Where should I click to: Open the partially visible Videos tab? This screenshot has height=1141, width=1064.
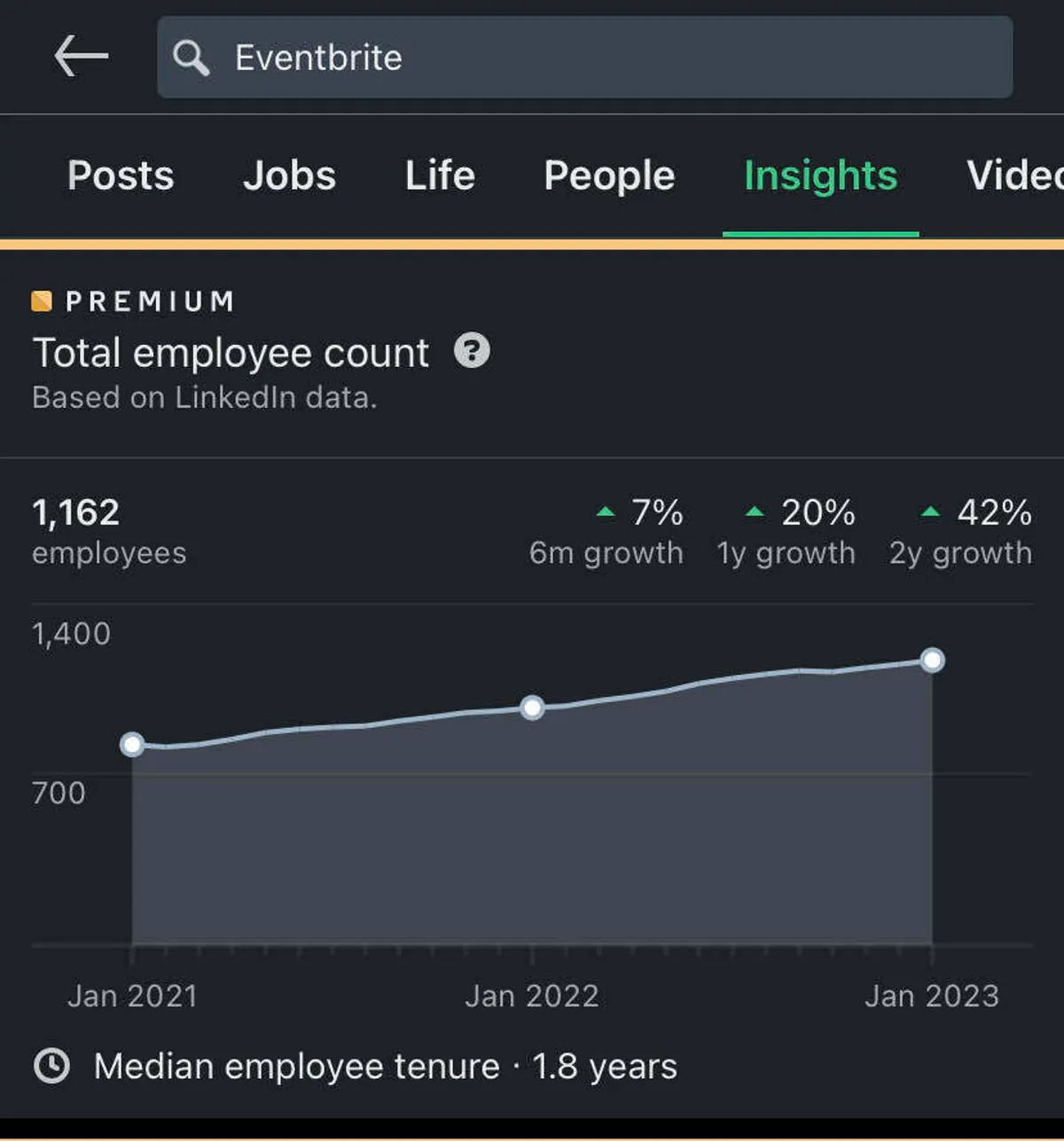point(1015,176)
